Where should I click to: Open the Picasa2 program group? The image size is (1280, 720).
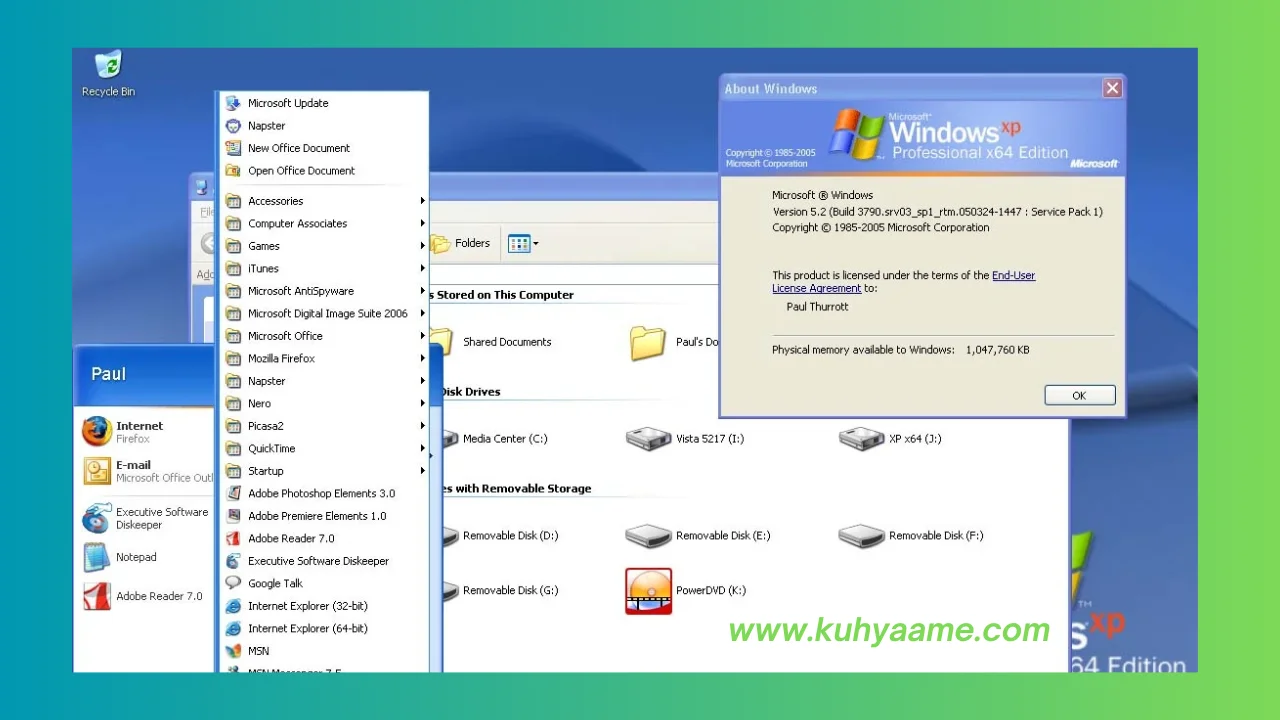pyautogui.click(x=325, y=426)
